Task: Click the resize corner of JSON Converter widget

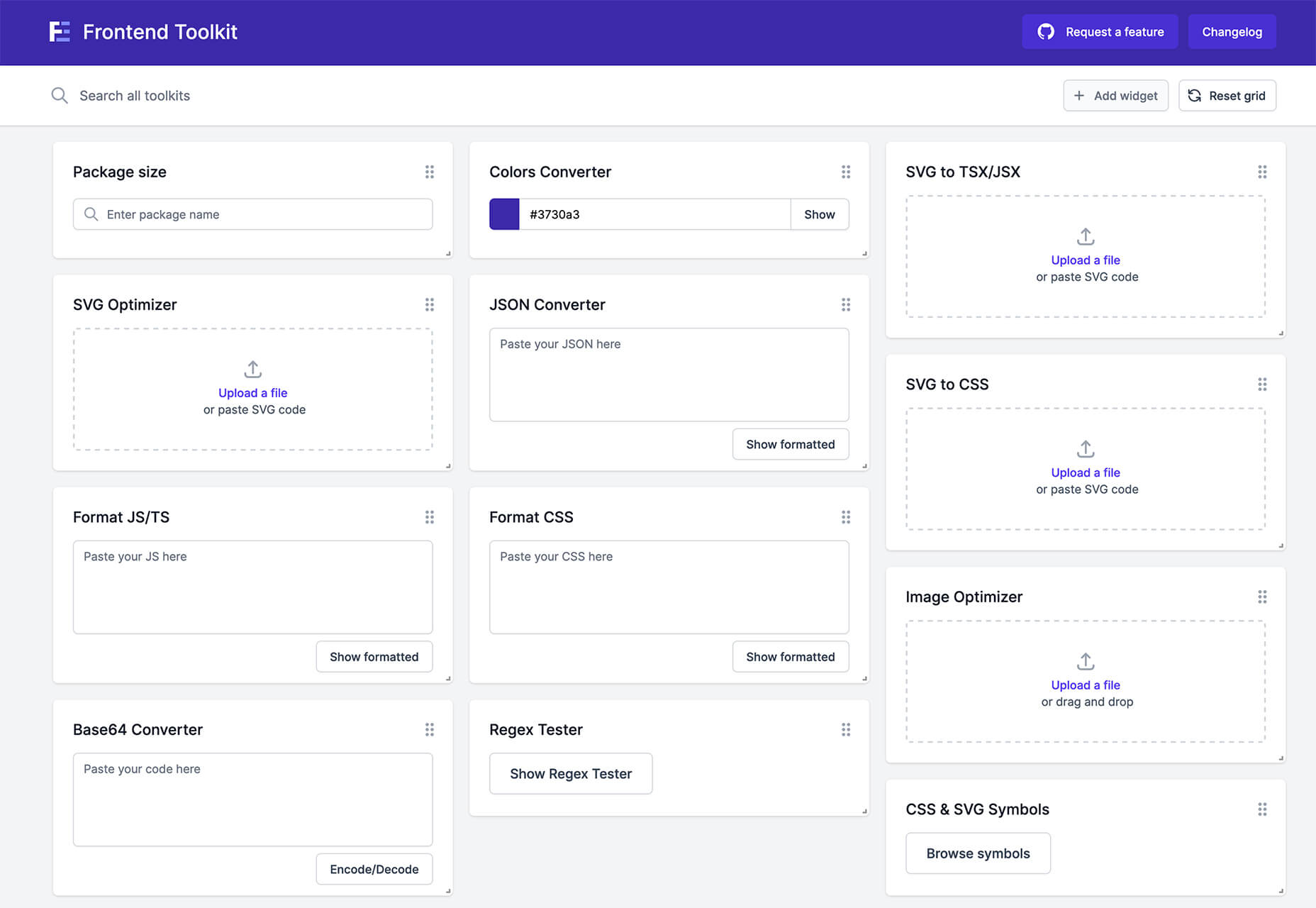Action: click(x=864, y=466)
